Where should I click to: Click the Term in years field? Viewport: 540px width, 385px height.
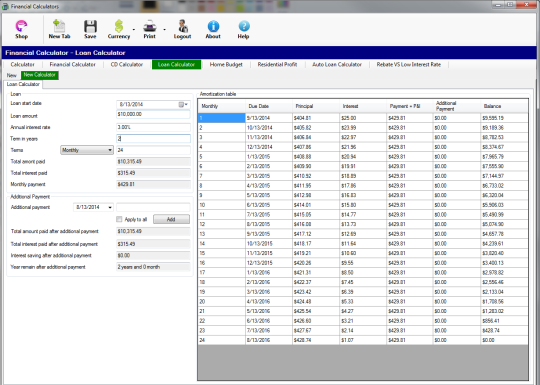click(x=153, y=139)
